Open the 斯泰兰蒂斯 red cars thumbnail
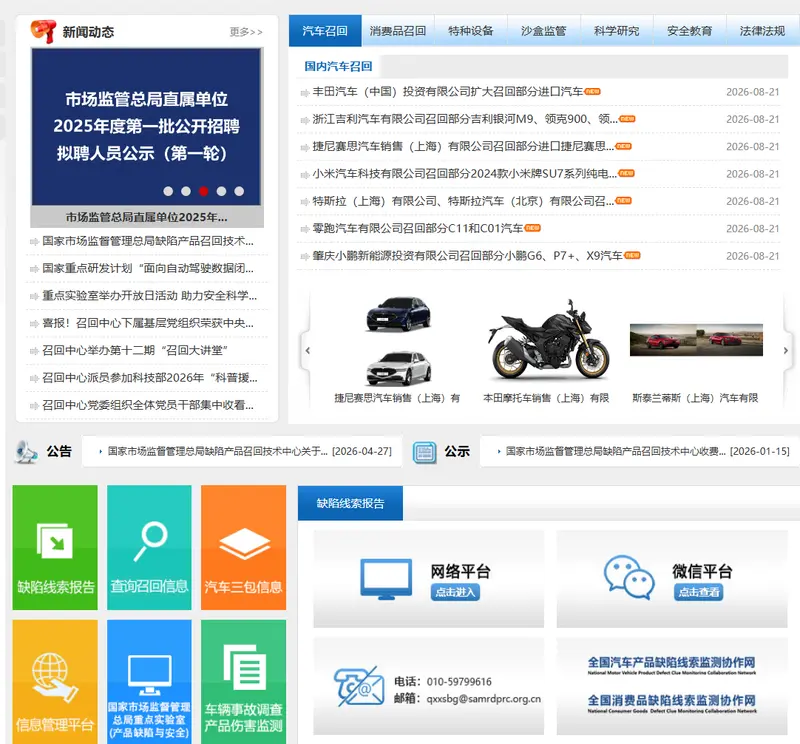This screenshot has height=744, width=800. click(x=696, y=339)
